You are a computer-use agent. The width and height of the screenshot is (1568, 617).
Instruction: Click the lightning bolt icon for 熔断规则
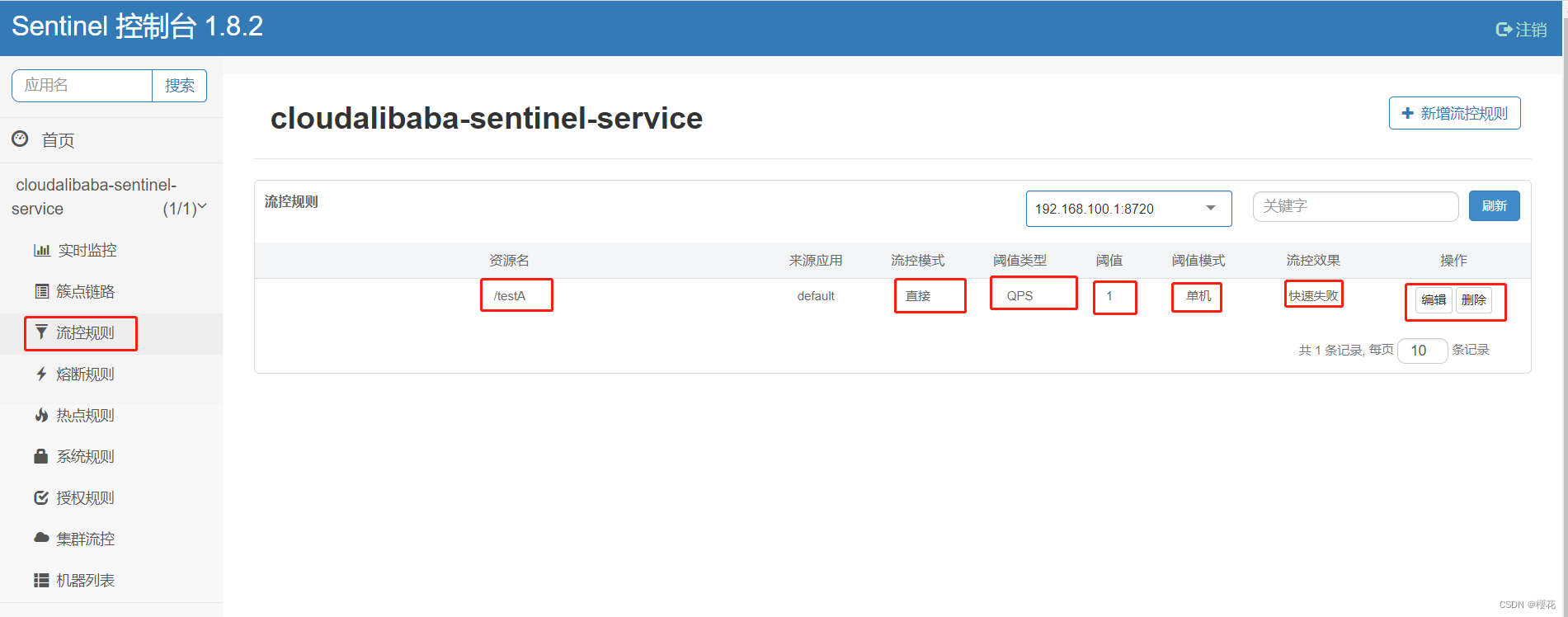pos(41,374)
